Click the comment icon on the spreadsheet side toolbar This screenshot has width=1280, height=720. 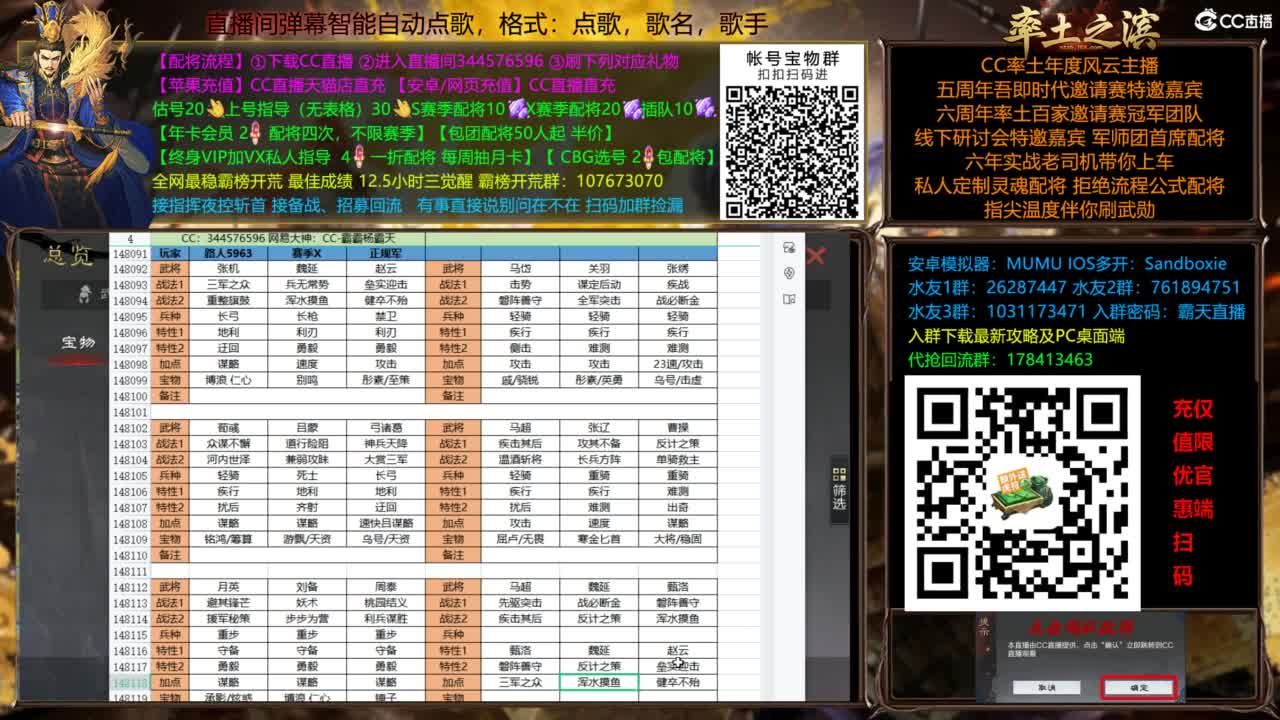(787, 245)
